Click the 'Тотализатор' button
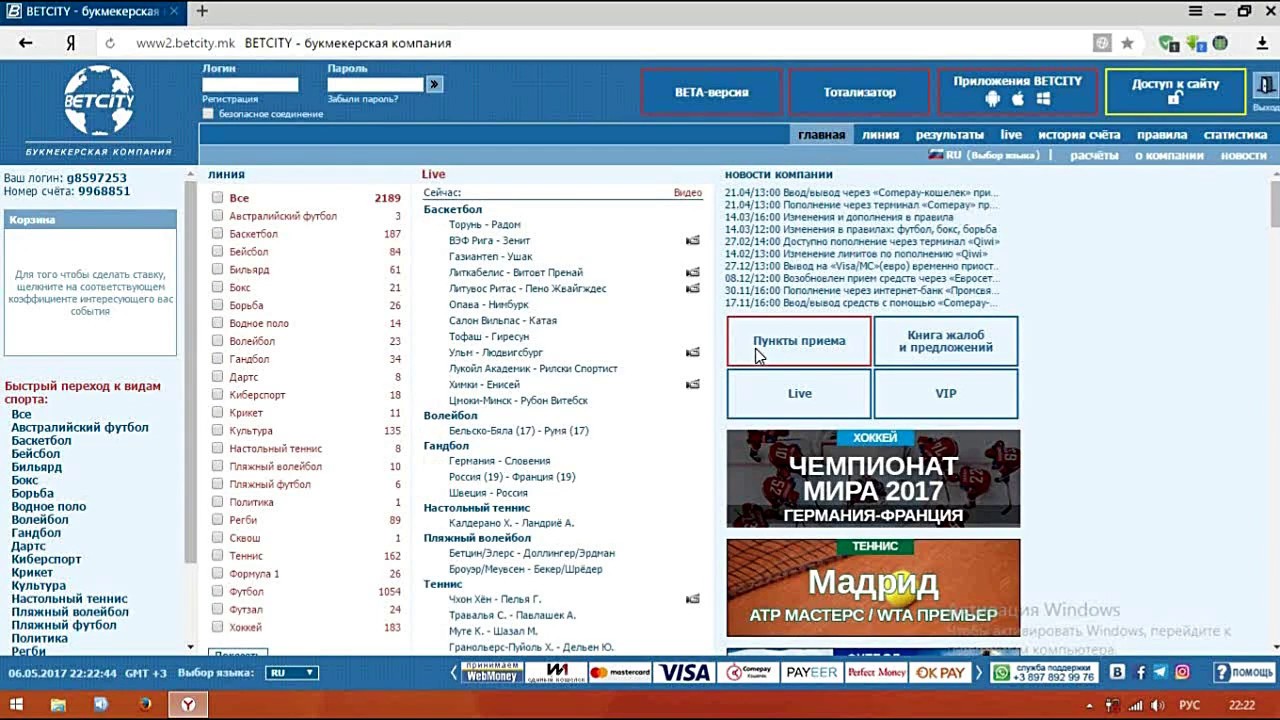This screenshot has width=1280, height=720. (860, 92)
